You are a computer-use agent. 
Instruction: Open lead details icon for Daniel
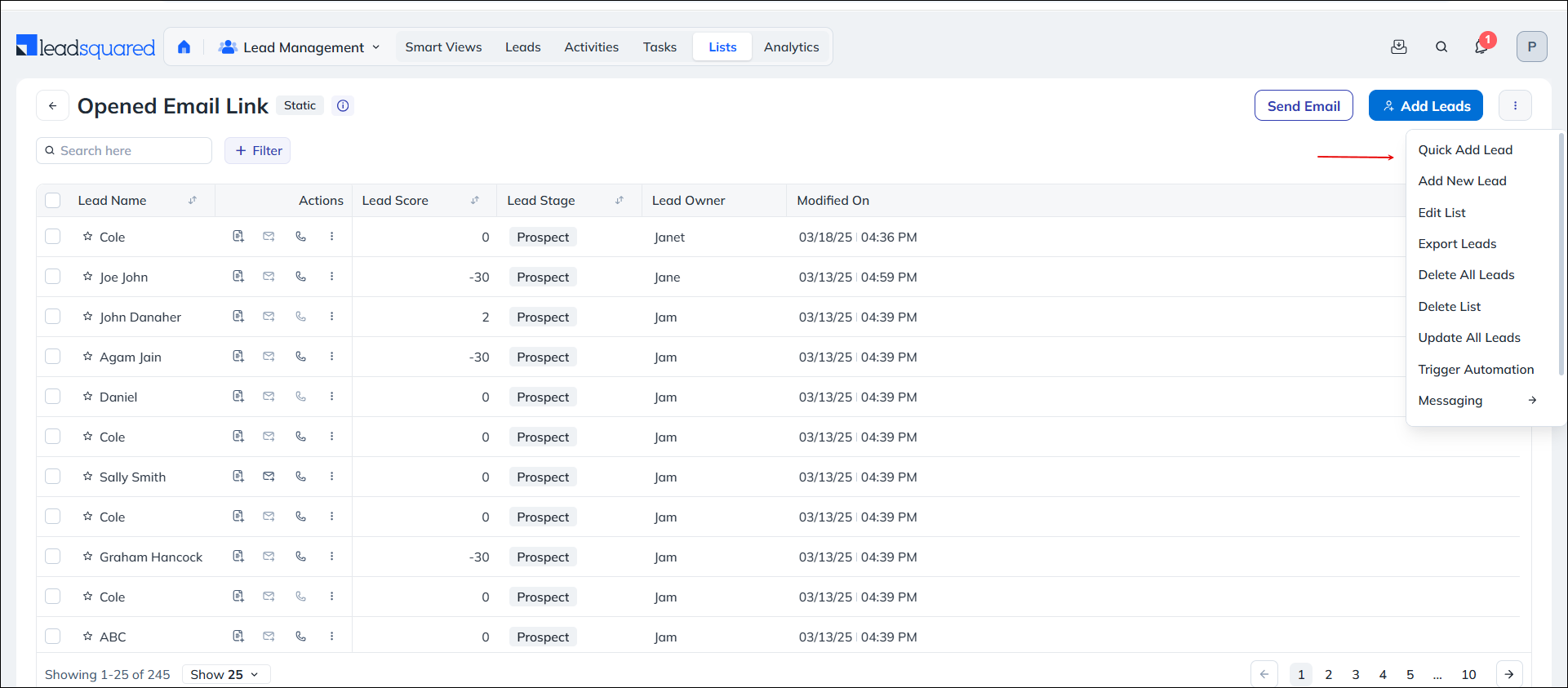(x=238, y=397)
